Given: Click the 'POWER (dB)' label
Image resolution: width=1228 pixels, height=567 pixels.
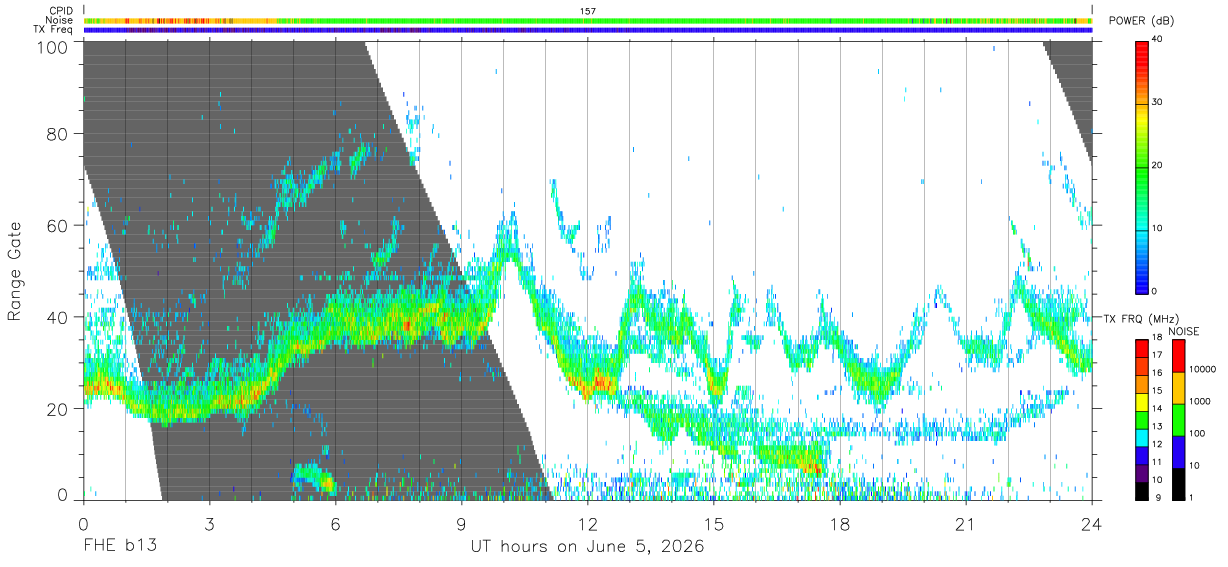Looking at the screenshot, I should (x=1142, y=20).
